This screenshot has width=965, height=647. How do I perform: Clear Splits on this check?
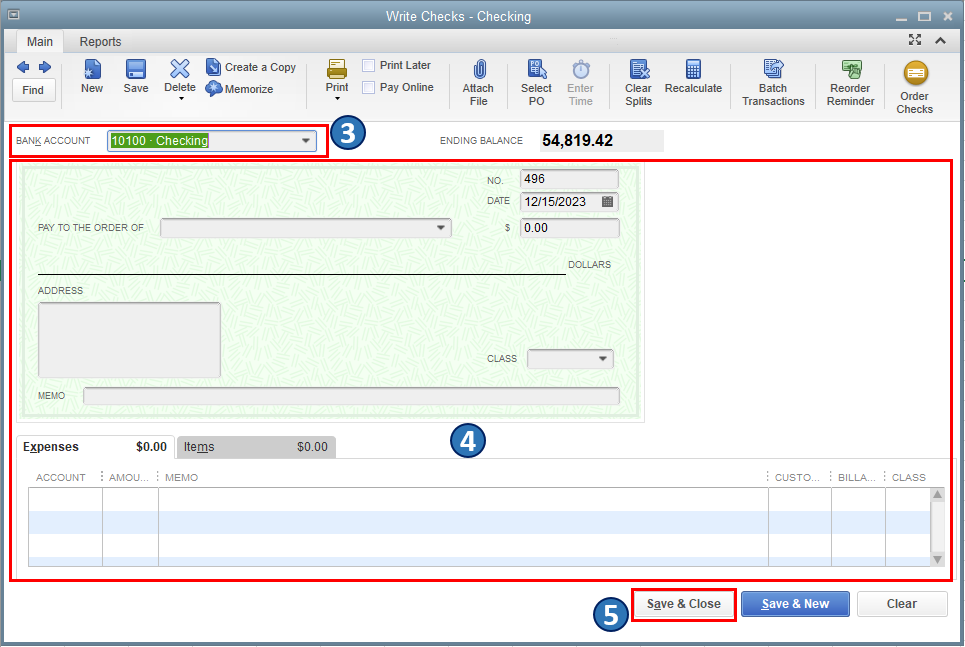click(x=638, y=83)
